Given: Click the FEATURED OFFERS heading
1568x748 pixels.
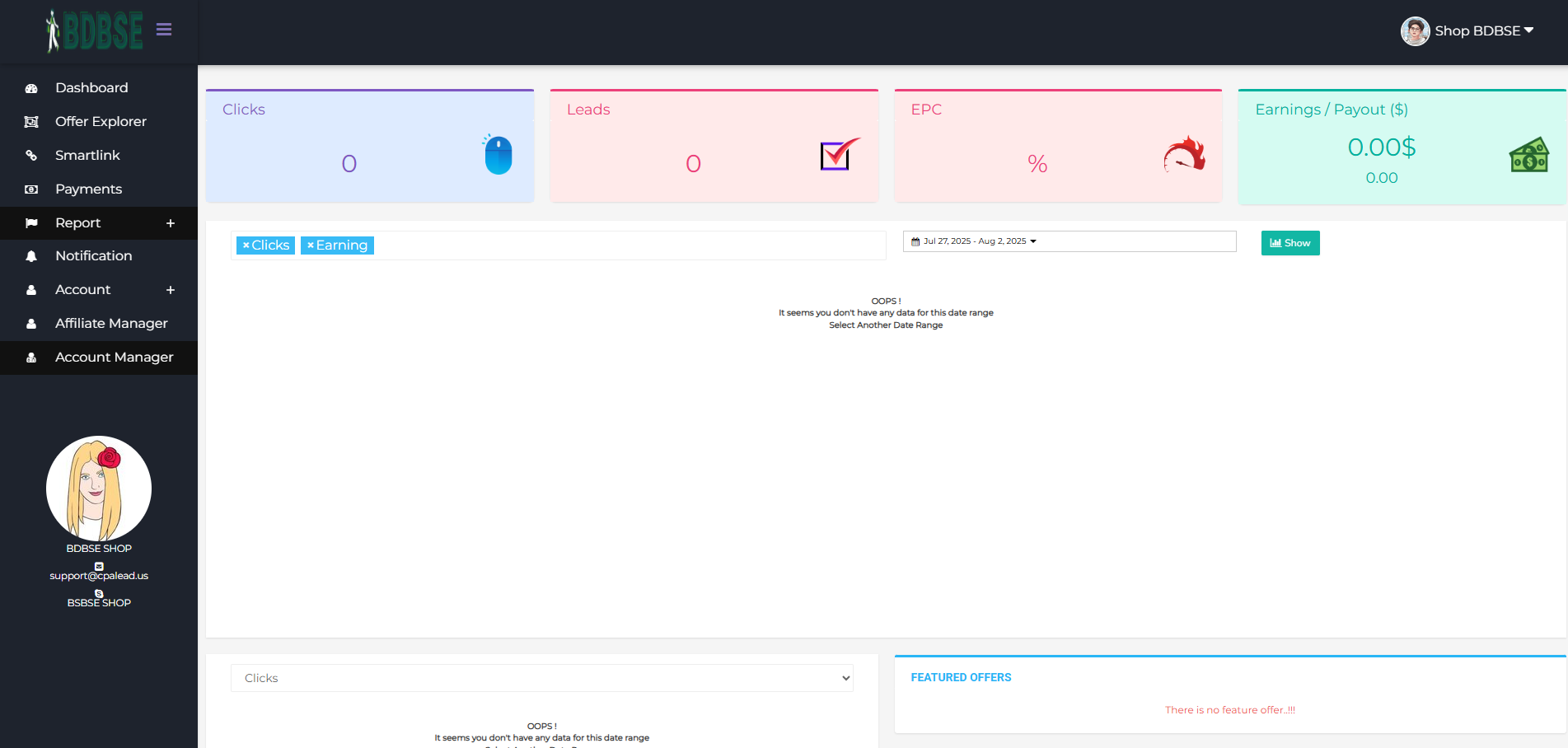Looking at the screenshot, I should [961, 677].
